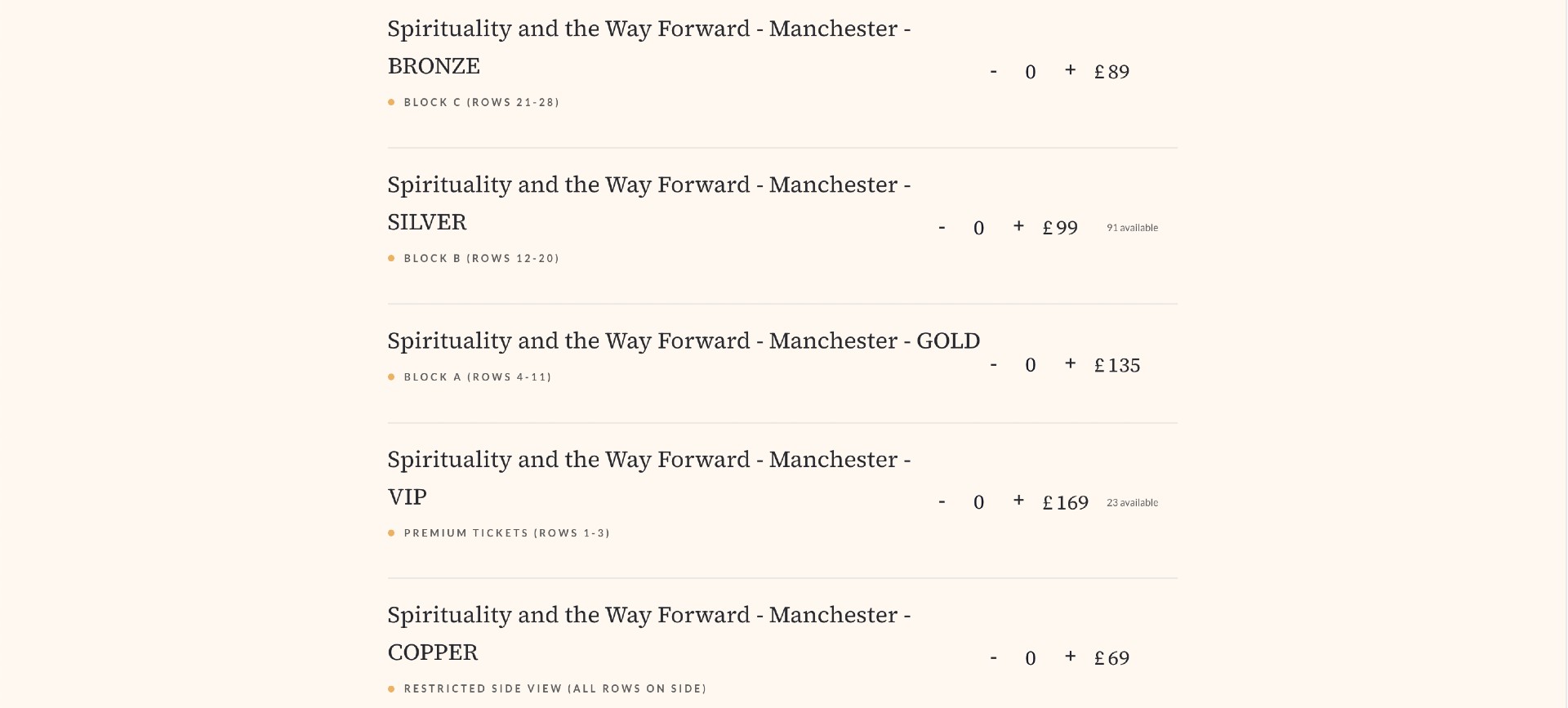Click the Manchester SILVER ticket title
This screenshot has width=1568, height=708.
pyautogui.click(x=648, y=203)
